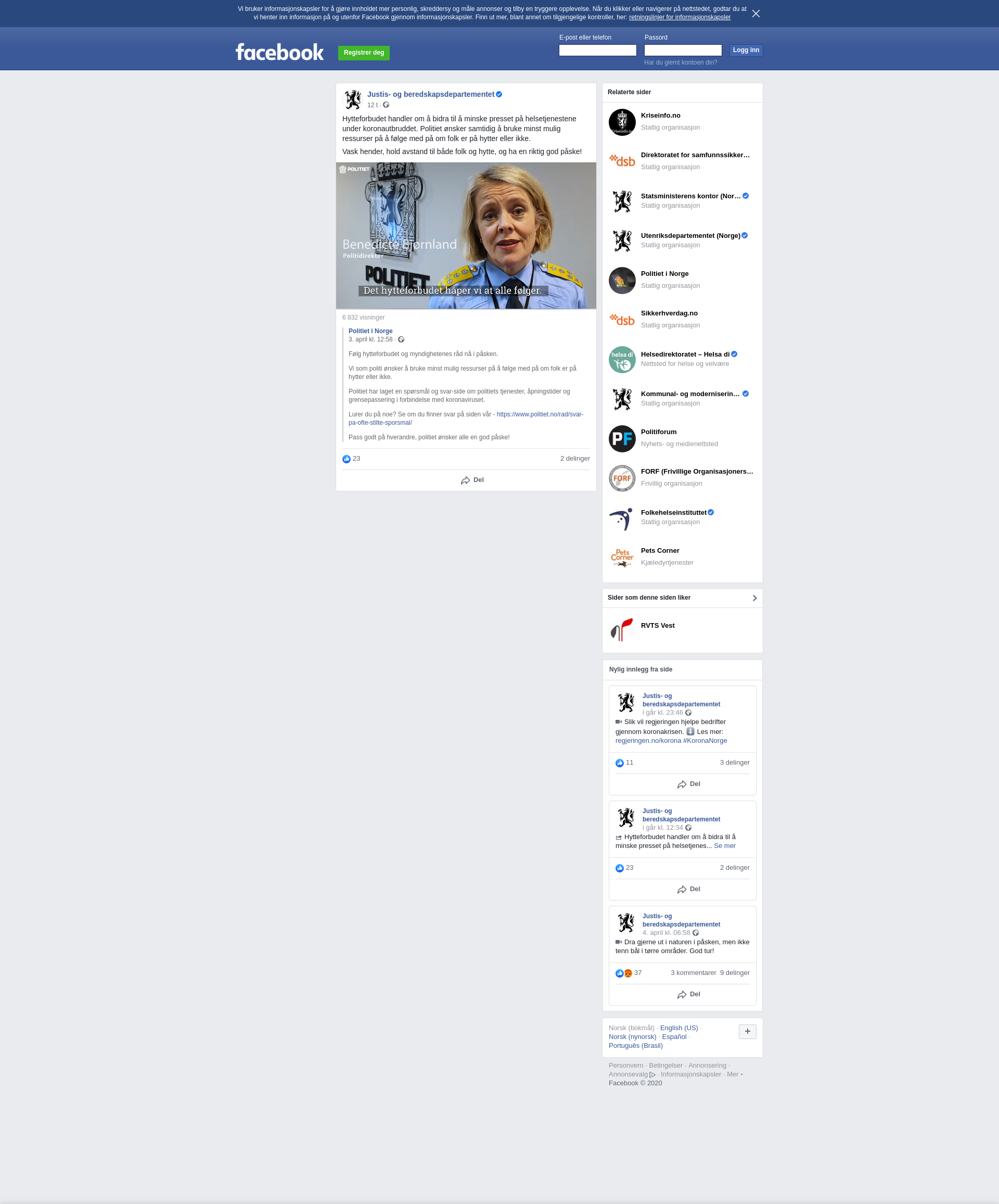999x1204 pixels.
Task: Focus the E-post eller telefon field
Action: coord(598,50)
